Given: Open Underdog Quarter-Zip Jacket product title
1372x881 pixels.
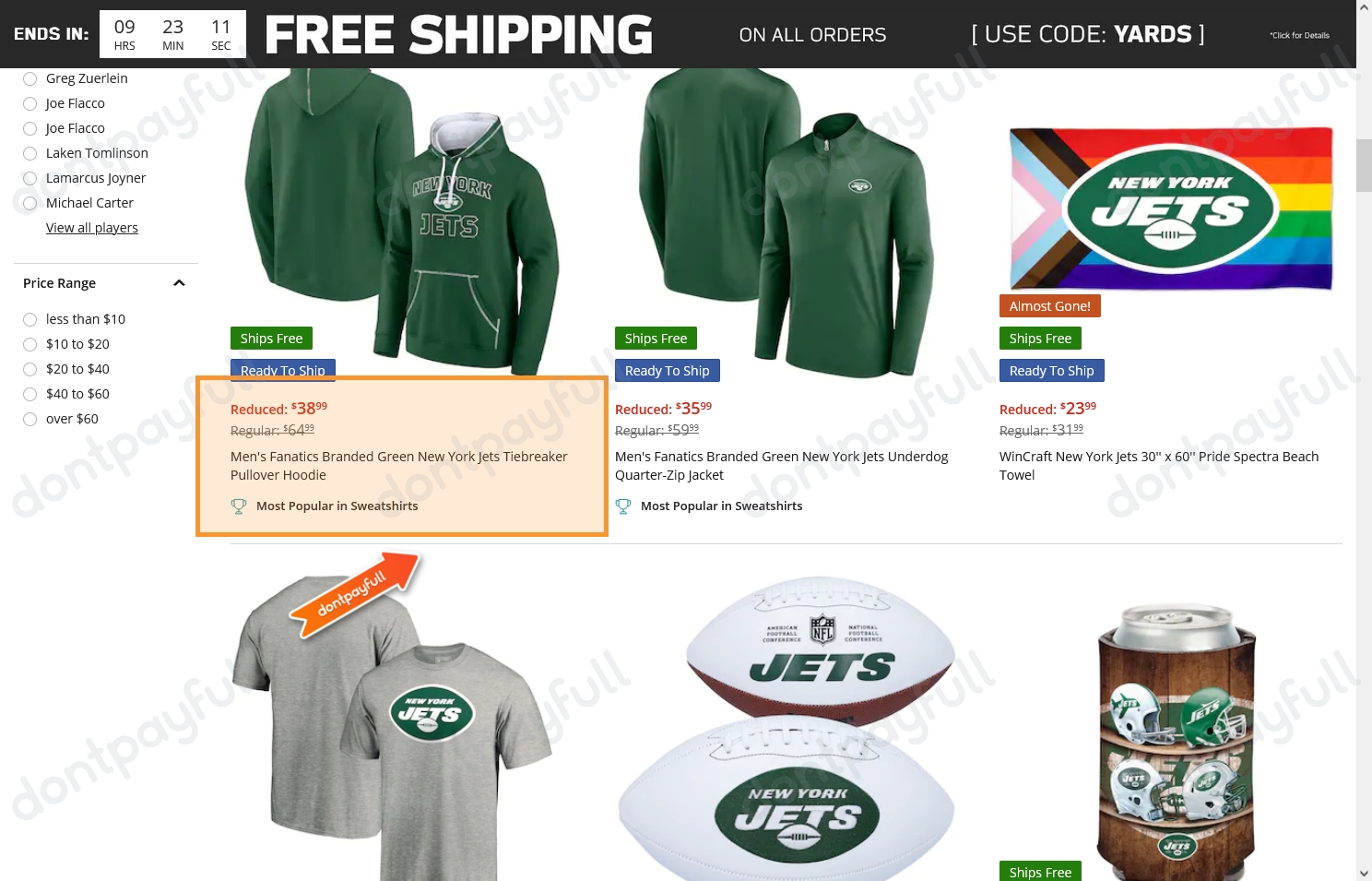Looking at the screenshot, I should (x=782, y=466).
